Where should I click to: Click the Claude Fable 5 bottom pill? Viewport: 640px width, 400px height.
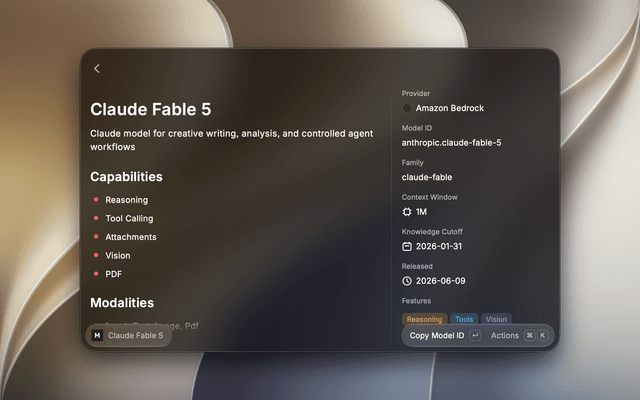coord(129,336)
